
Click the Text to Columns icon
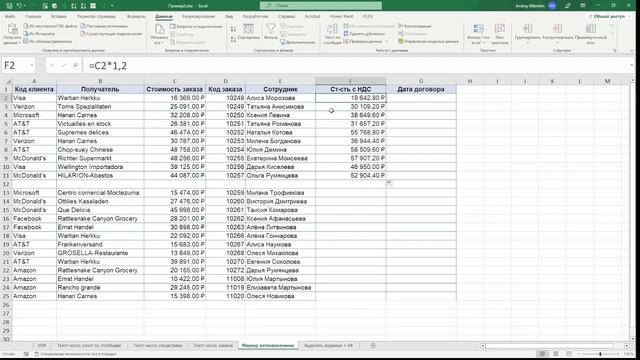pos(332,29)
